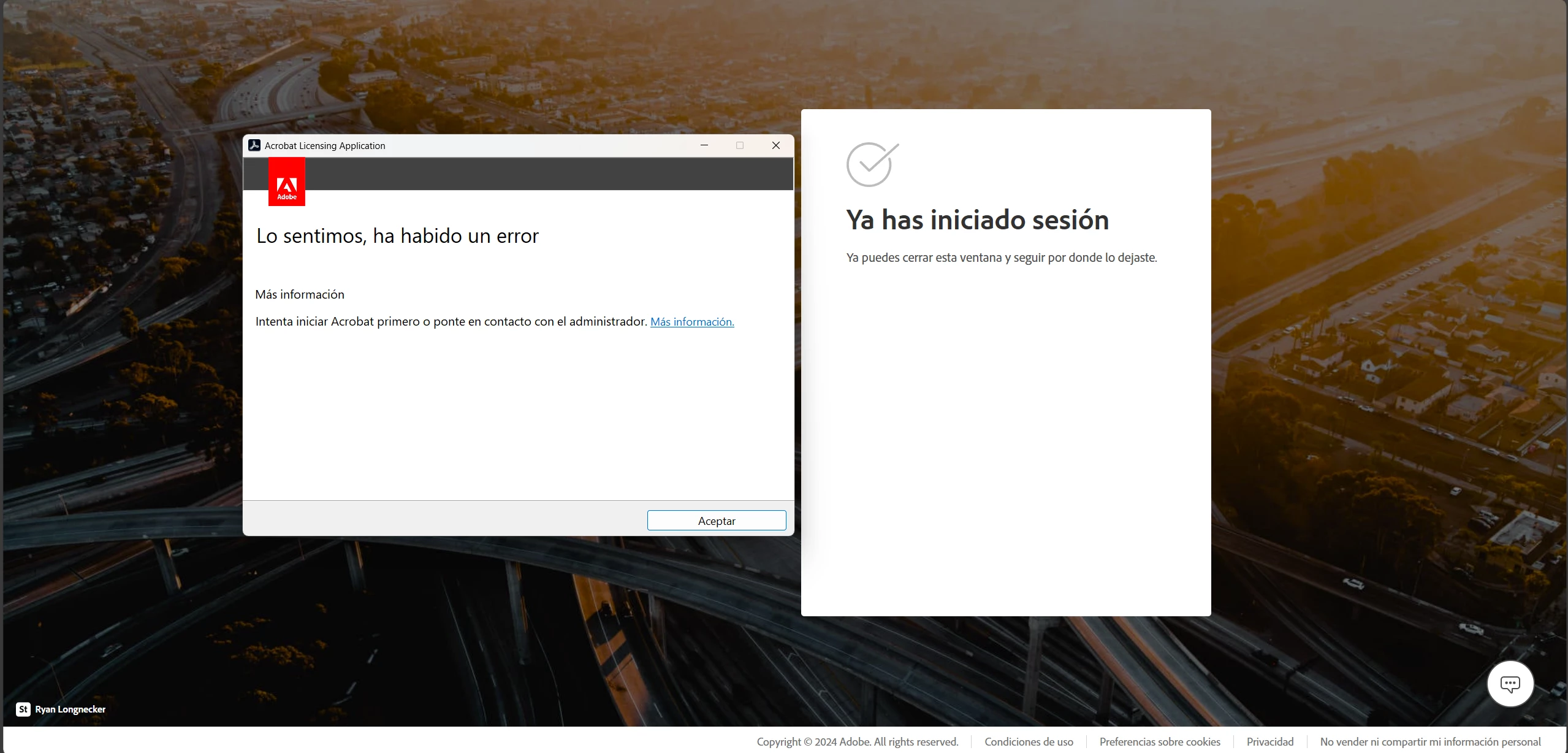Screen dimensions: 1568x753
Task: Click the disabled maximize window button
Action: [x=740, y=145]
